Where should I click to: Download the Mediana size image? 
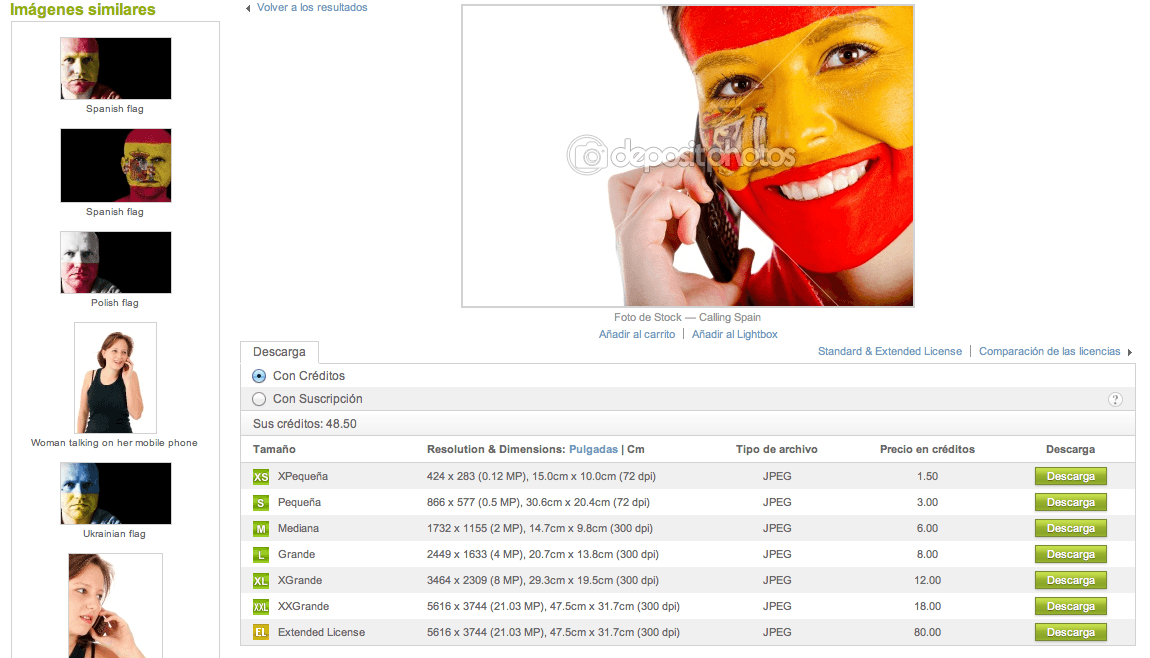1070,529
